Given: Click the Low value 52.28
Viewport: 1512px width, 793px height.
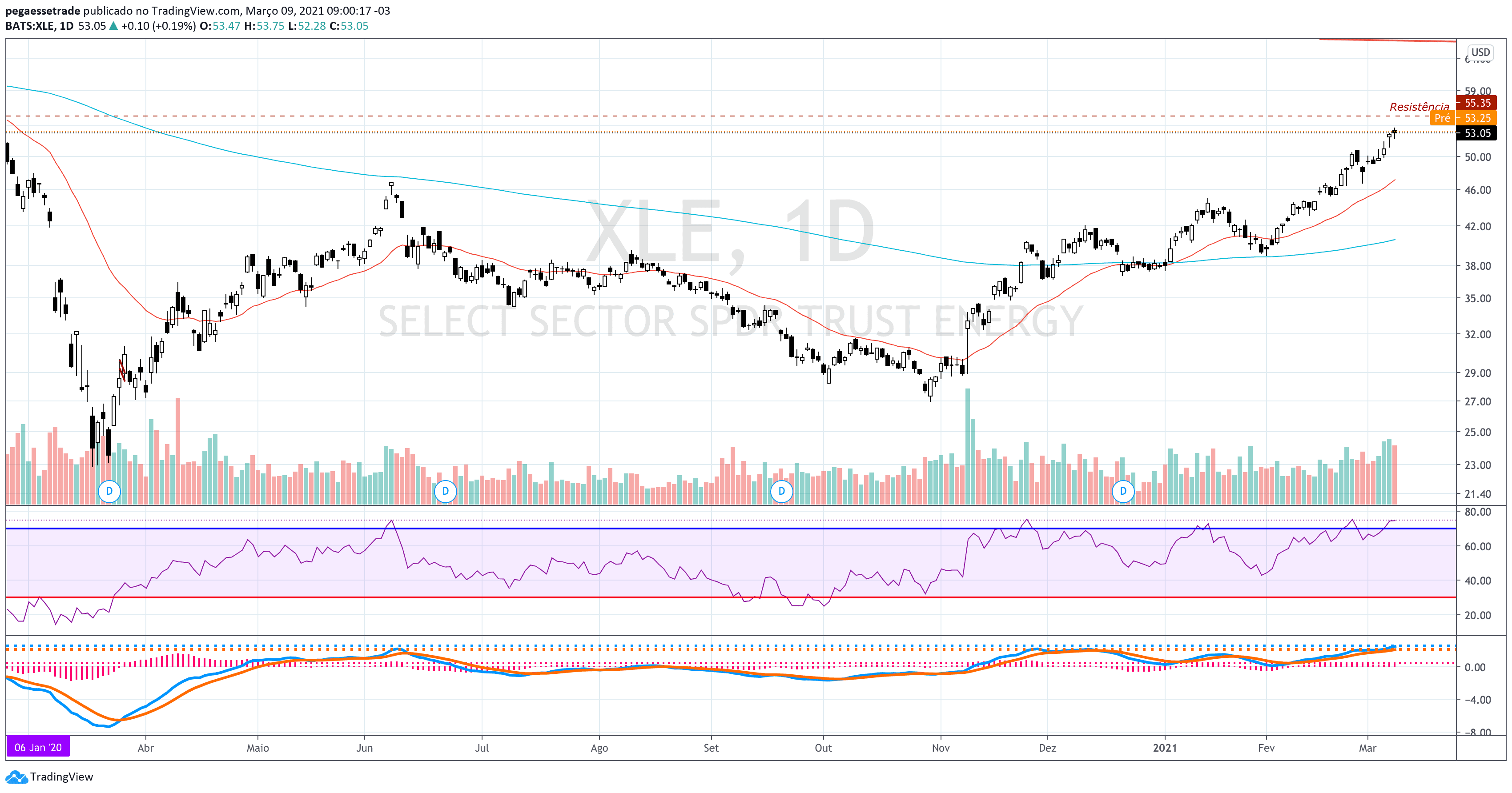Looking at the screenshot, I should 312,26.
